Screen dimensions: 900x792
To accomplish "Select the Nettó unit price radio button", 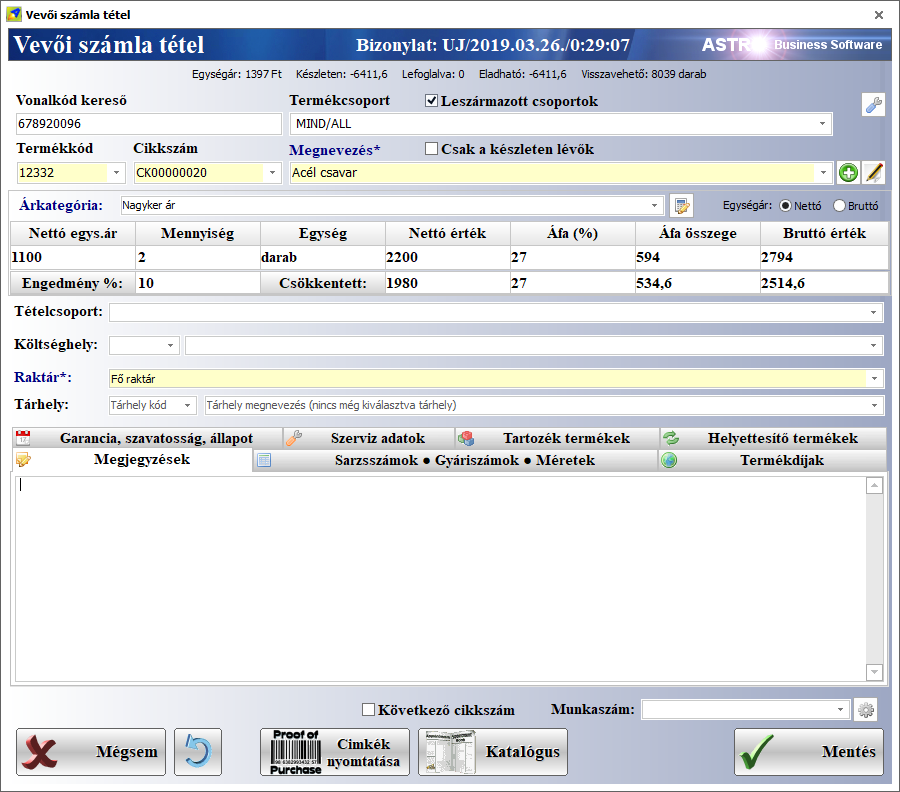I will point(785,205).
